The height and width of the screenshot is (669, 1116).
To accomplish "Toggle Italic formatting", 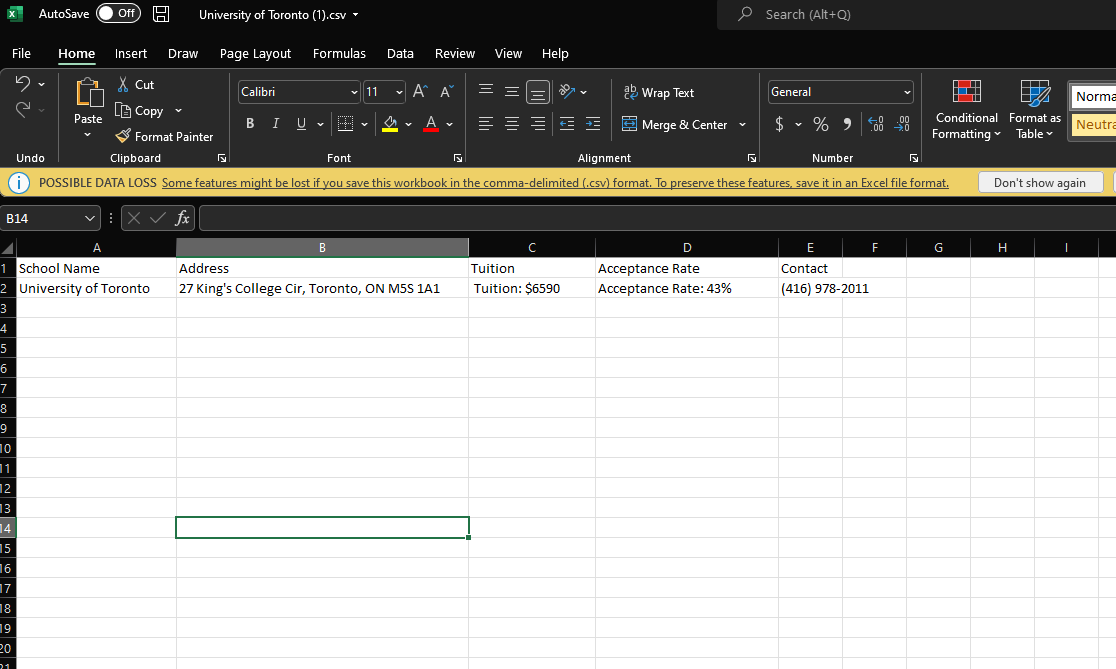I will click(275, 124).
